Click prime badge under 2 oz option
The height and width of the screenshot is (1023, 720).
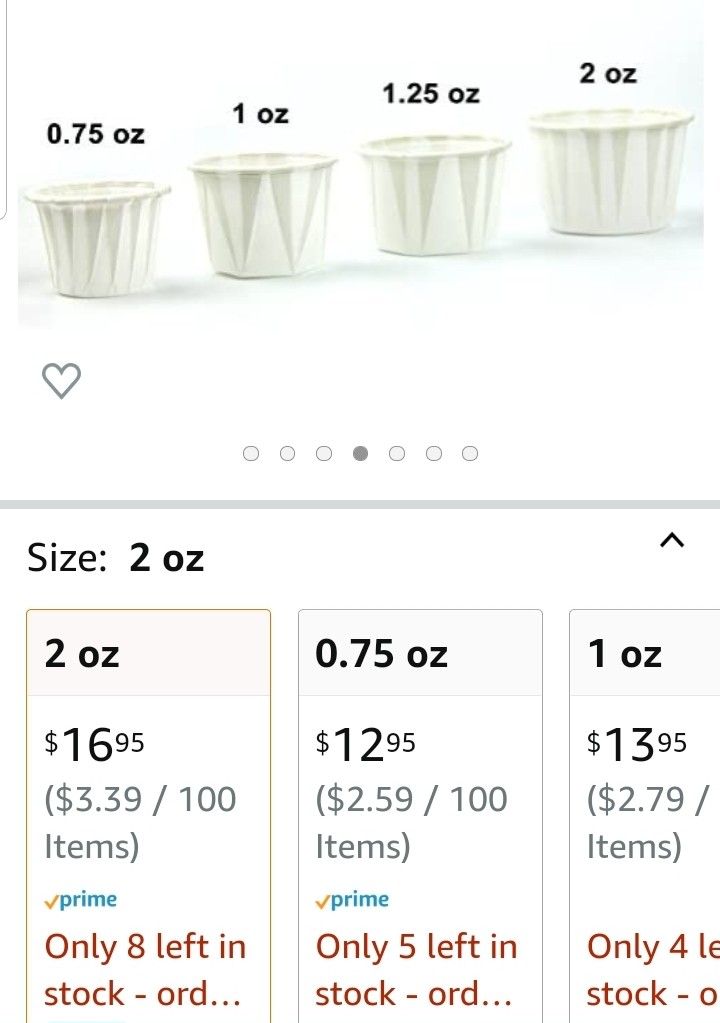[x=82, y=900]
